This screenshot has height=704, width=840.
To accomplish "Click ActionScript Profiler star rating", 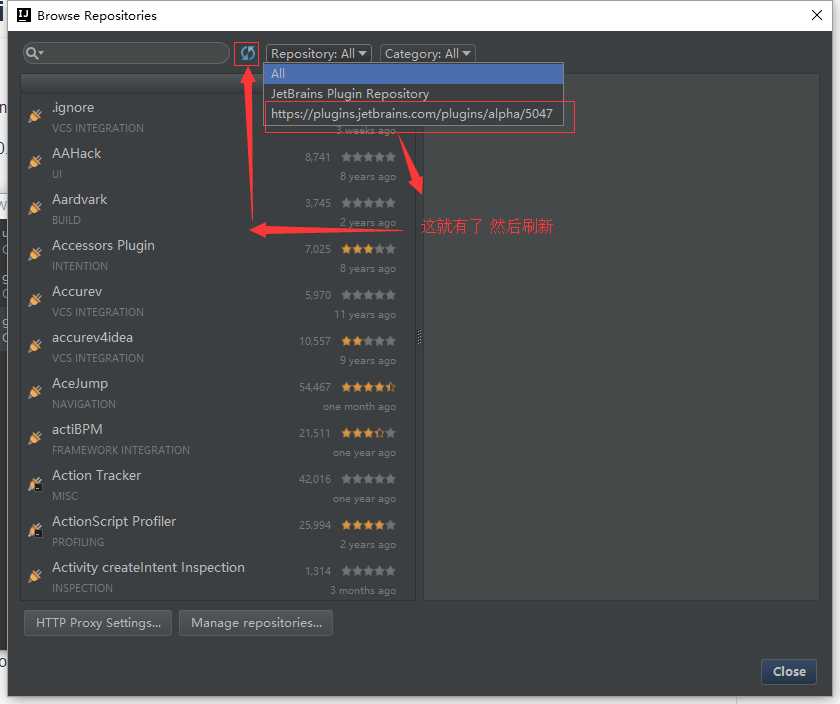I will pos(369,525).
